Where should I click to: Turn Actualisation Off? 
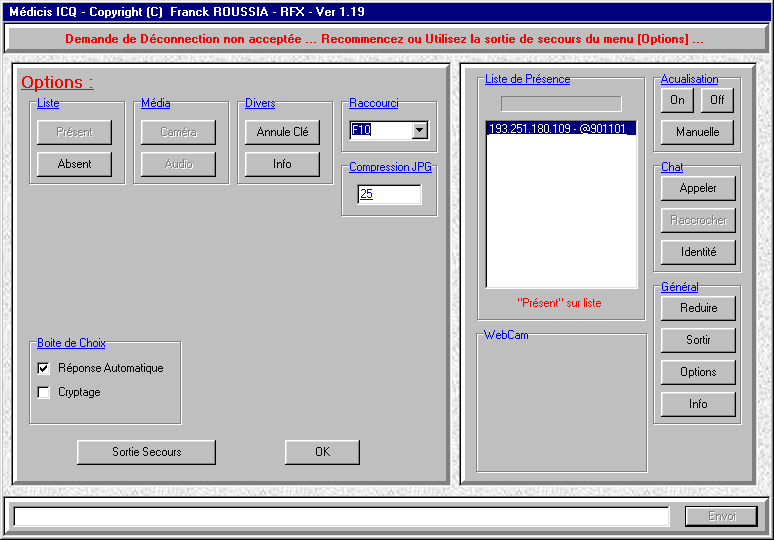point(717,100)
